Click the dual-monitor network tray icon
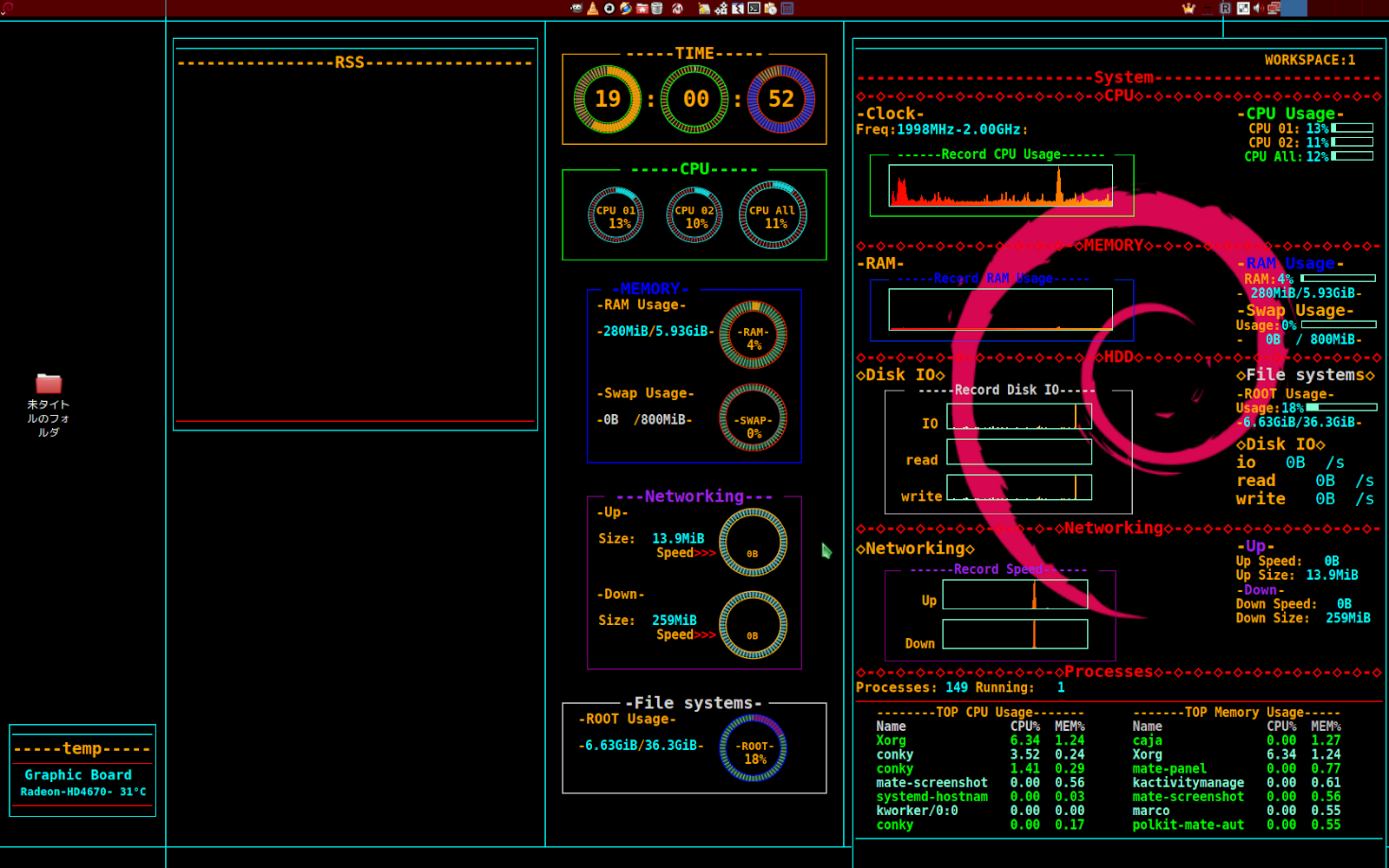 (x=1274, y=8)
